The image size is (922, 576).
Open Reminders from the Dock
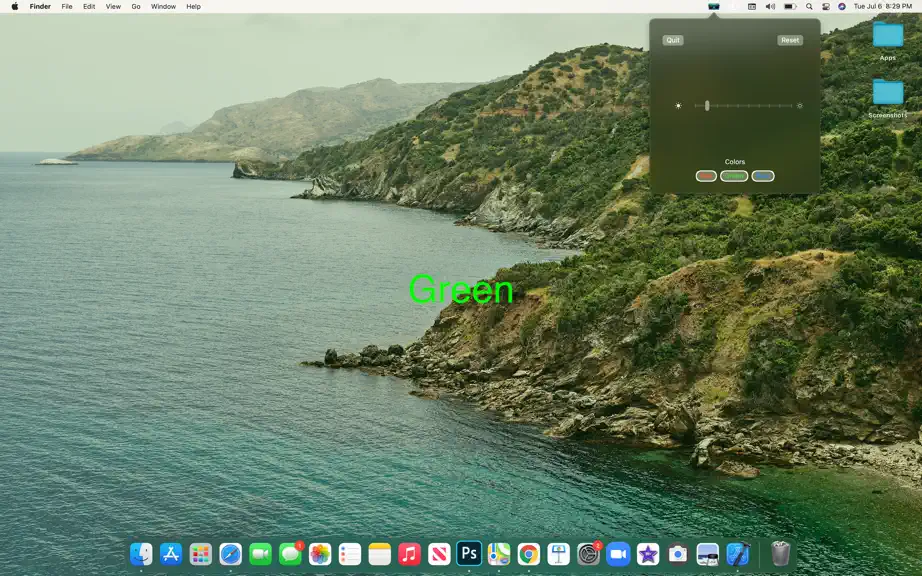350,554
